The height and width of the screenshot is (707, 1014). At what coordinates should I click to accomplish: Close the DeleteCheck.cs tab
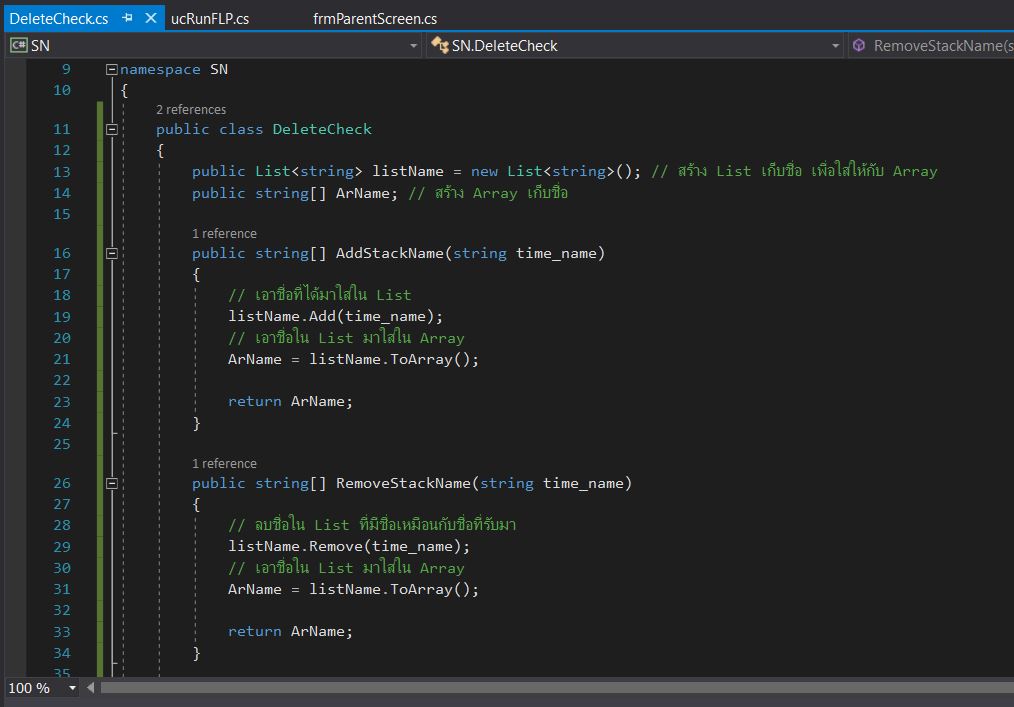pos(151,19)
